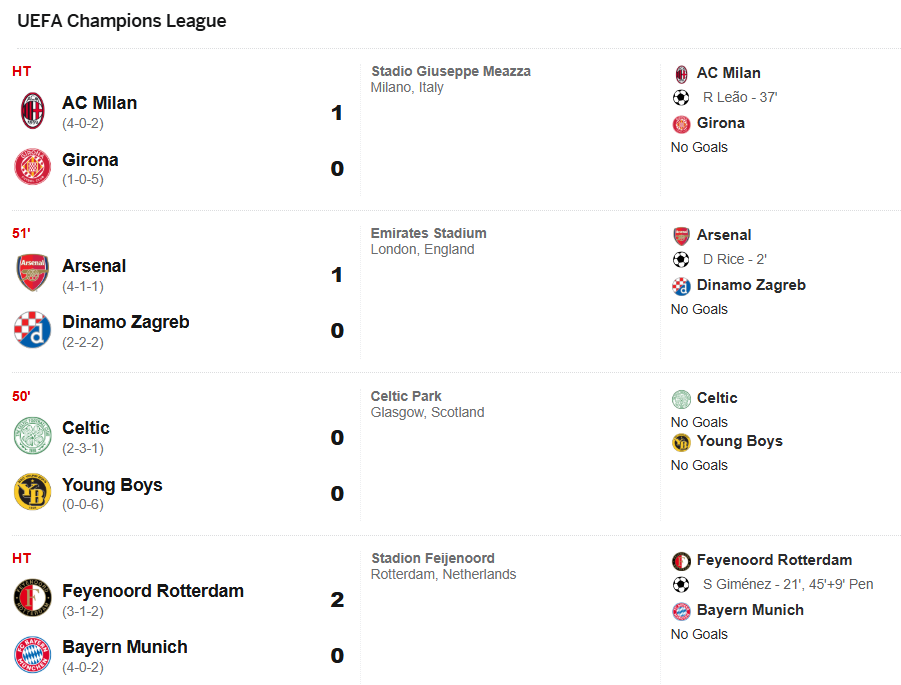901x685 pixels.
Task: Click the Emirates Stadium venue name
Action: pos(428,233)
